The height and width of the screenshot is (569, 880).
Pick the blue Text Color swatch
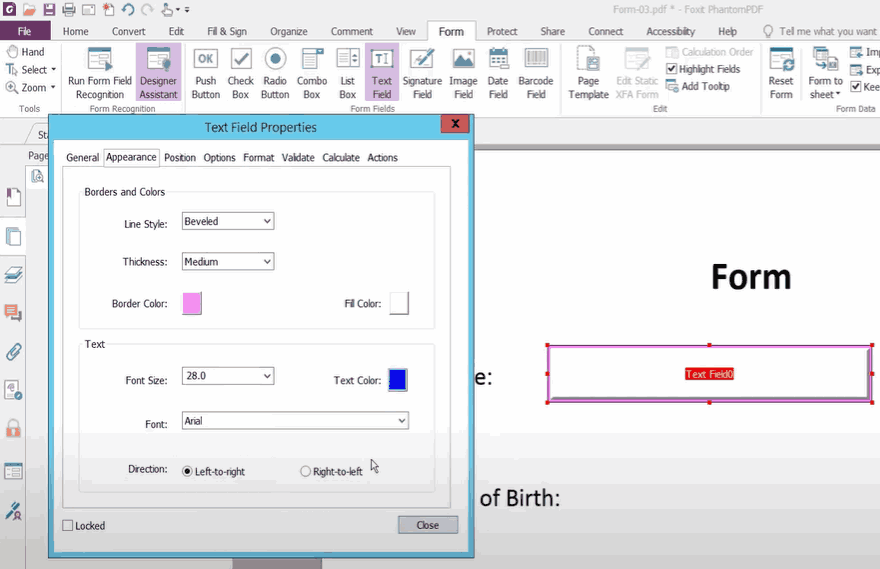coord(397,380)
